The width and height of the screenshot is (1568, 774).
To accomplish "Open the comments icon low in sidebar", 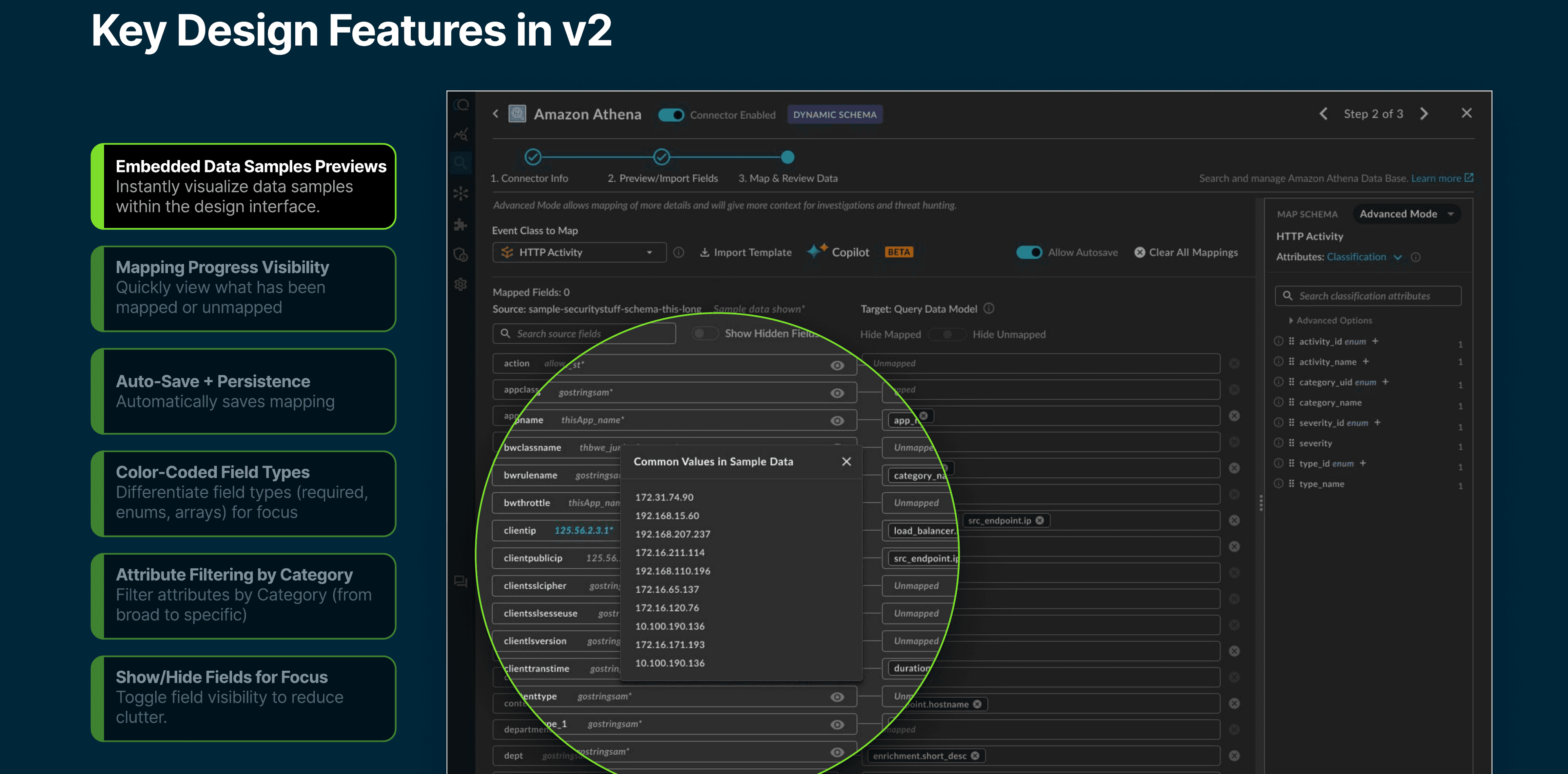I will click(461, 582).
